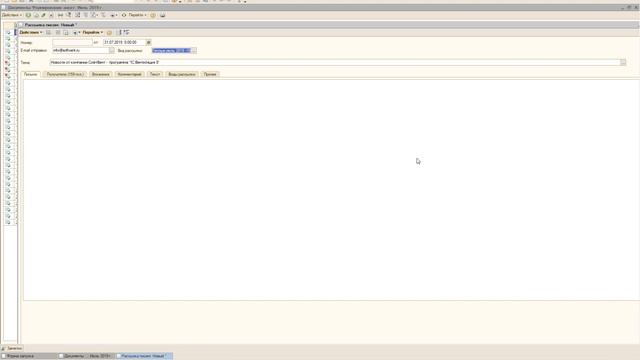The height and width of the screenshot is (360, 640).
Task: Click the E-mail отправки field
Action: click(x=80, y=50)
